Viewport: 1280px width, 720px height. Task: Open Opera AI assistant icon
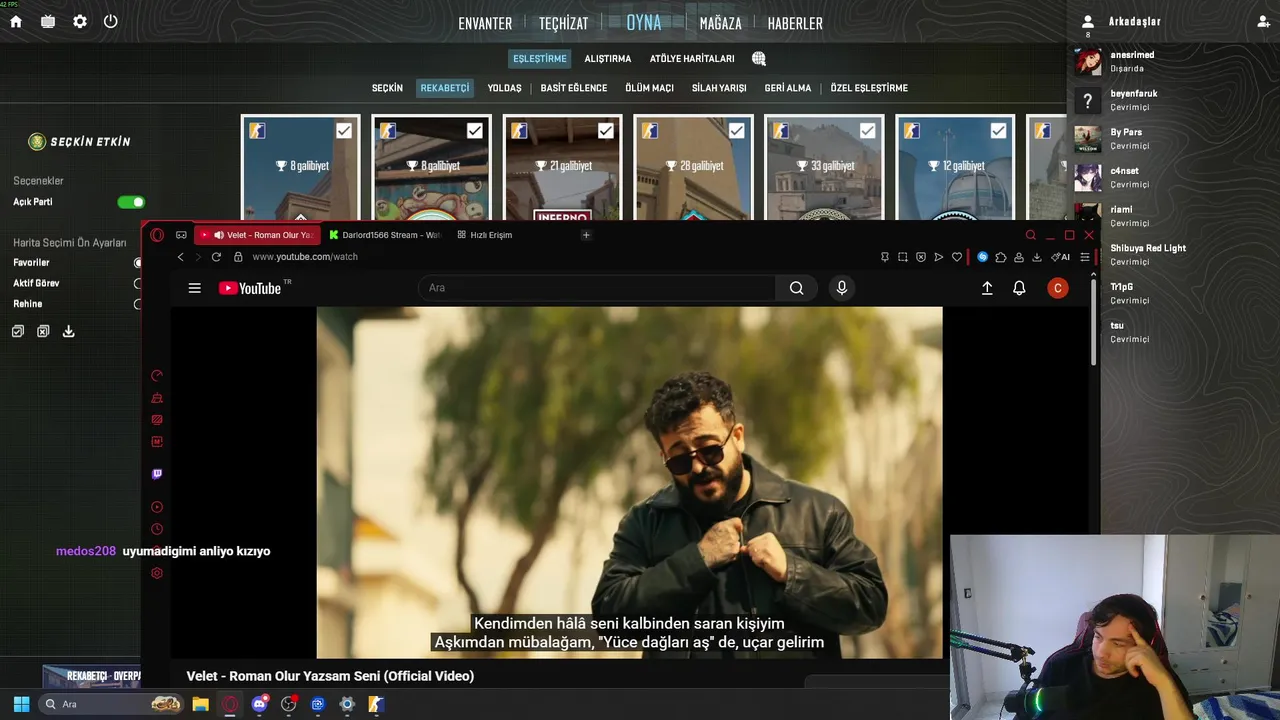[1060, 257]
